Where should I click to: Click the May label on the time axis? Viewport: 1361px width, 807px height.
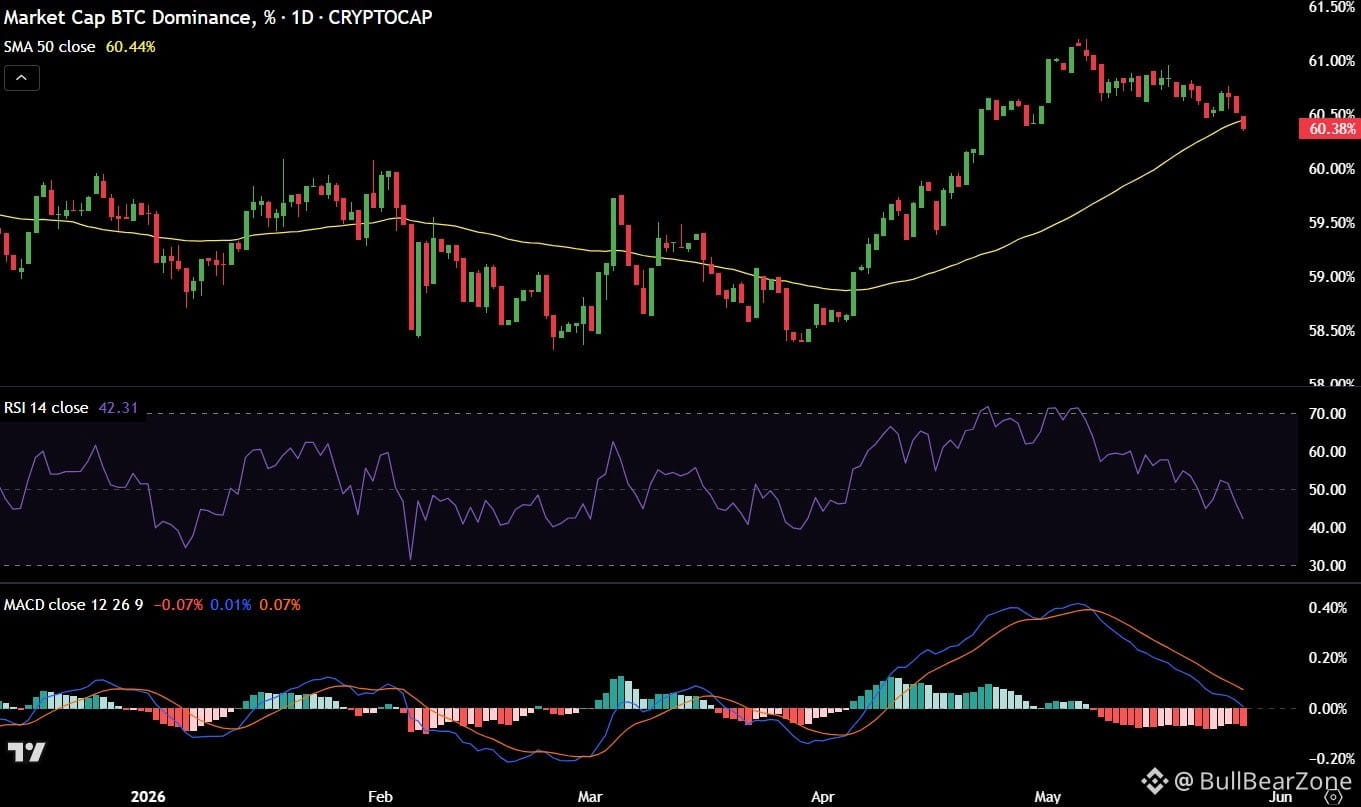(1047, 797)
